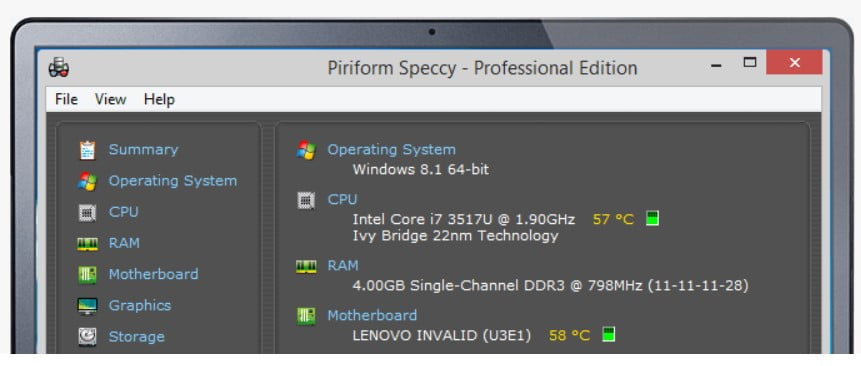The image size is (861, 366).
Task: Click the Motherboard icon in summary panel
Action: [x=306, y=316]
